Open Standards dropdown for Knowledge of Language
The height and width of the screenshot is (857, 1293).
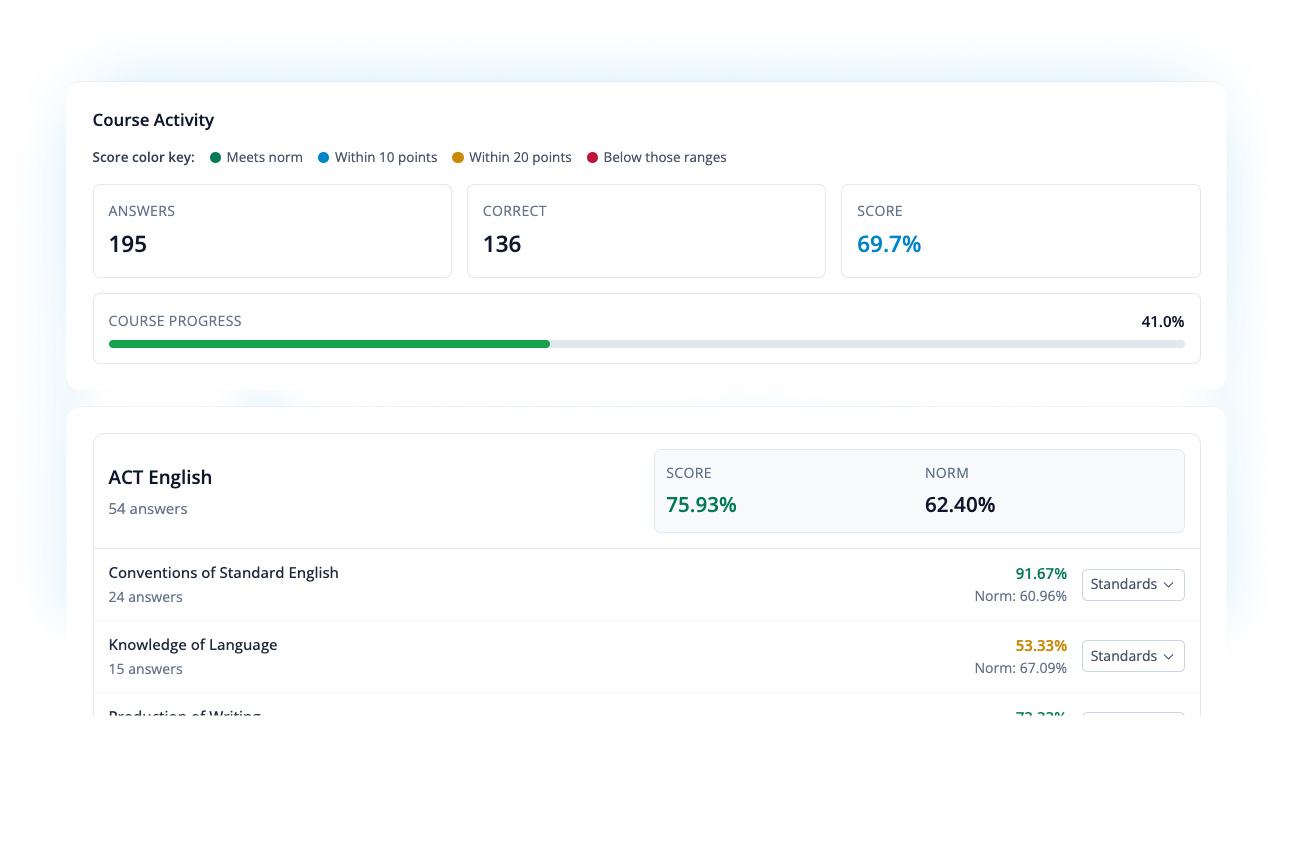pos(1133,656)
